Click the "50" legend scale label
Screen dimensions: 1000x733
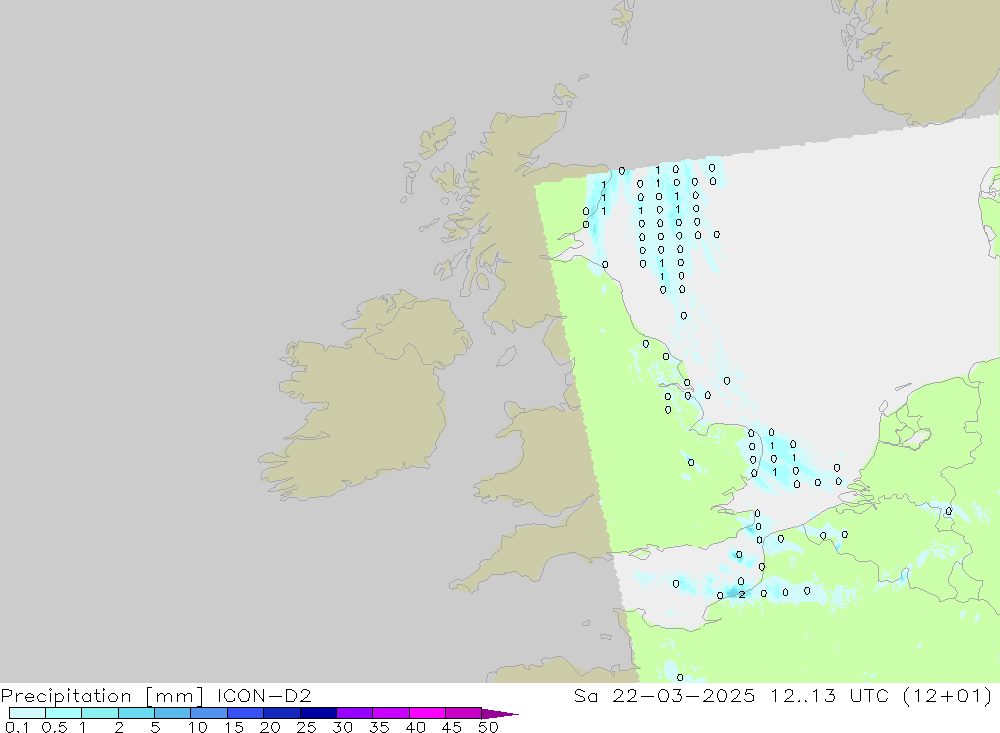(x=488, y=727)
